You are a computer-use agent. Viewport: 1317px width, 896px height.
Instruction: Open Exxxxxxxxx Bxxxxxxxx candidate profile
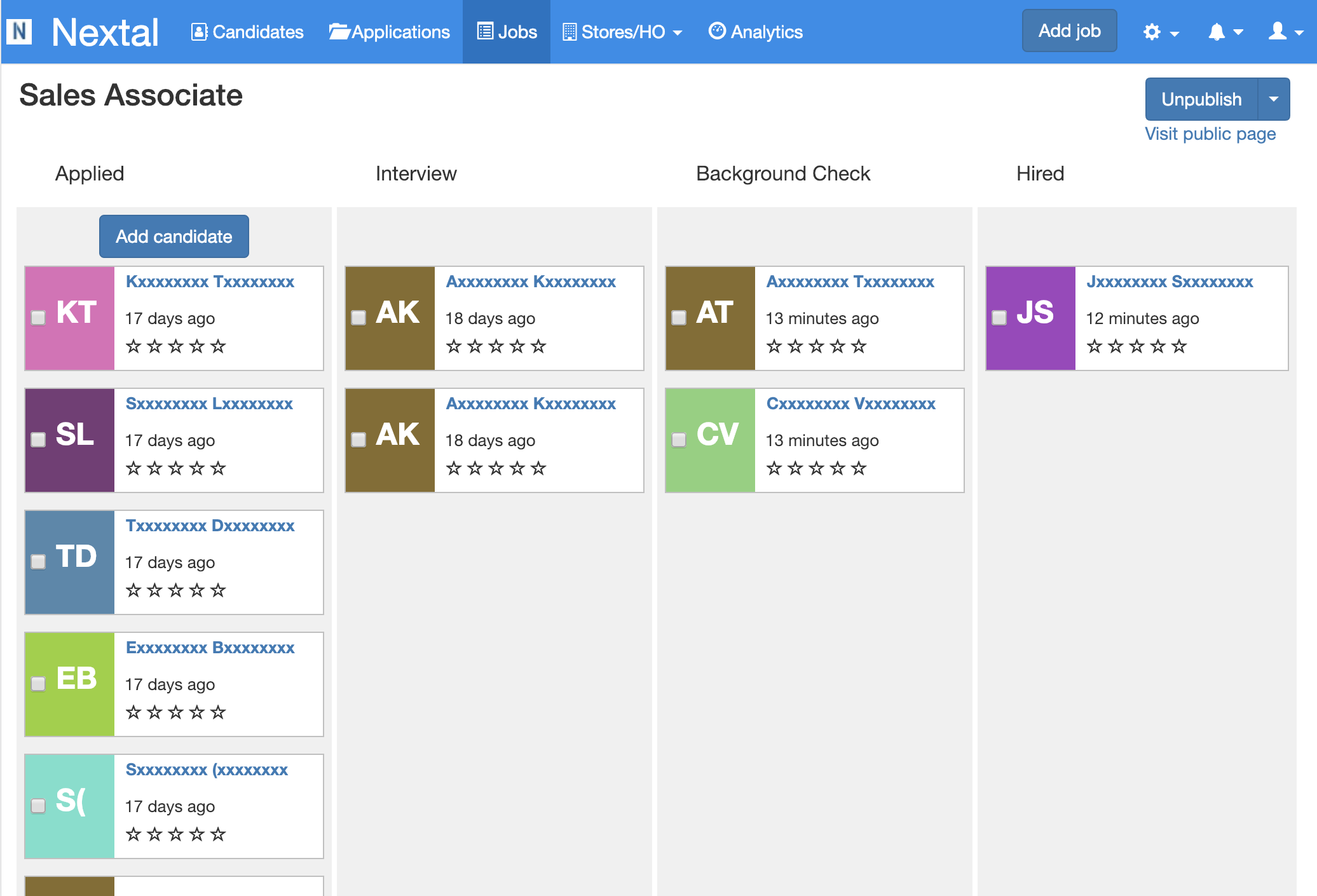pos(210,648)
